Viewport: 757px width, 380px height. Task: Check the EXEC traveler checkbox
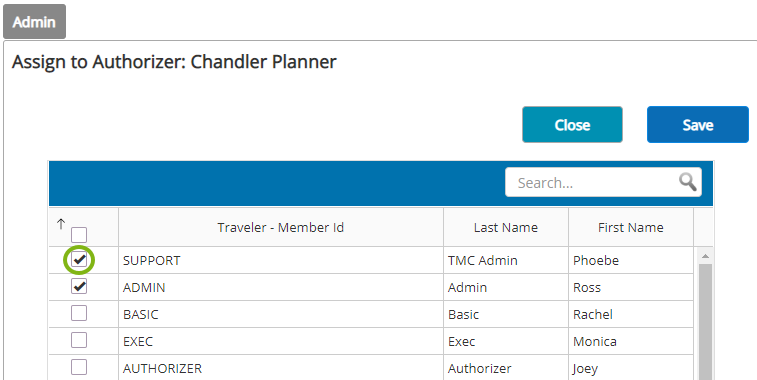pos(79,340)
